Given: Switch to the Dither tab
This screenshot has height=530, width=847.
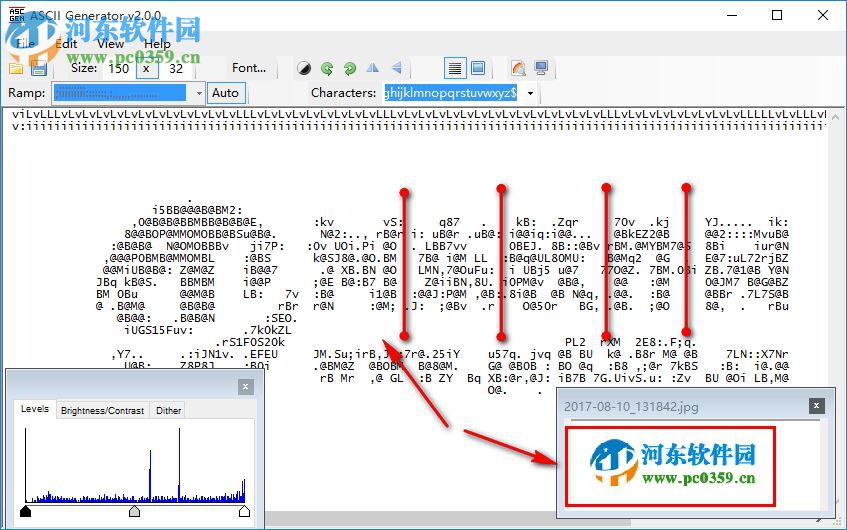Looking at the screenshot, I should pyautogui.click(x=169, y=411).
